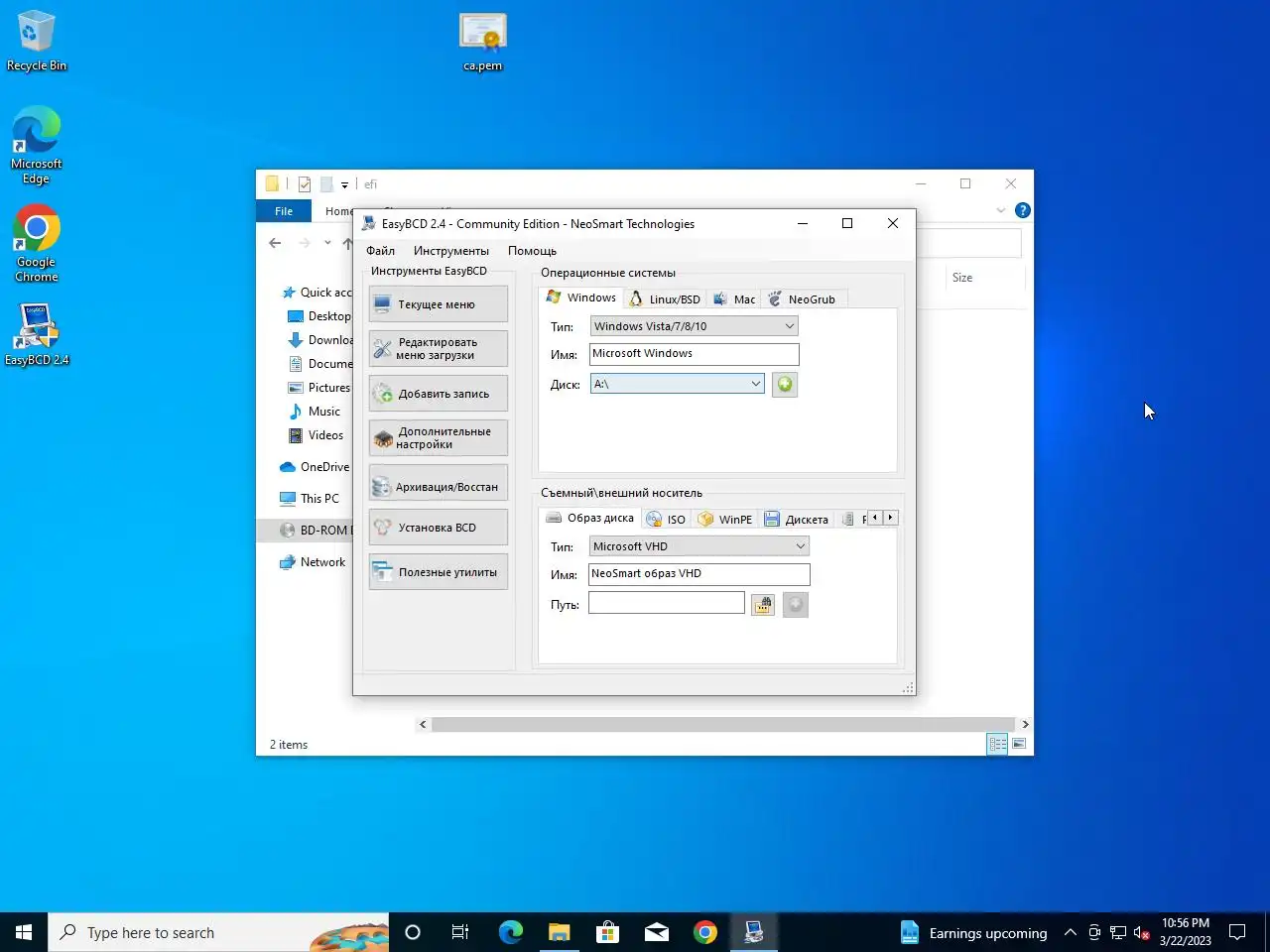Image resolution: width=1270 pixels, height=952 pixels.
Task: Open Дополнительные настройки section
Action: point(438,438)
